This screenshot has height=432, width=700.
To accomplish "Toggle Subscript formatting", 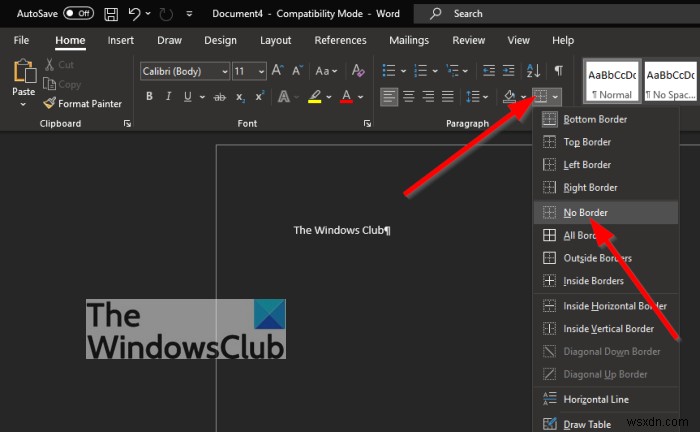I will (240, 97).
